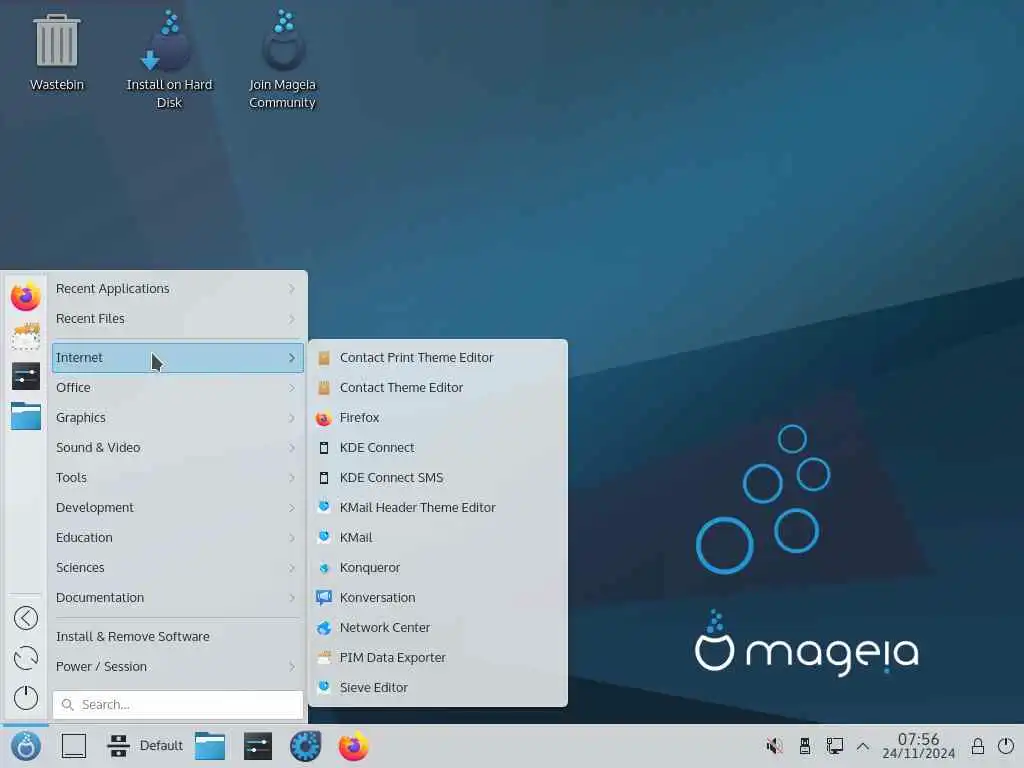The height and width of the screenshot is (768, 1024).
Task: Open software install favorite below Firefox in sidebar
Action: [25, 336]
